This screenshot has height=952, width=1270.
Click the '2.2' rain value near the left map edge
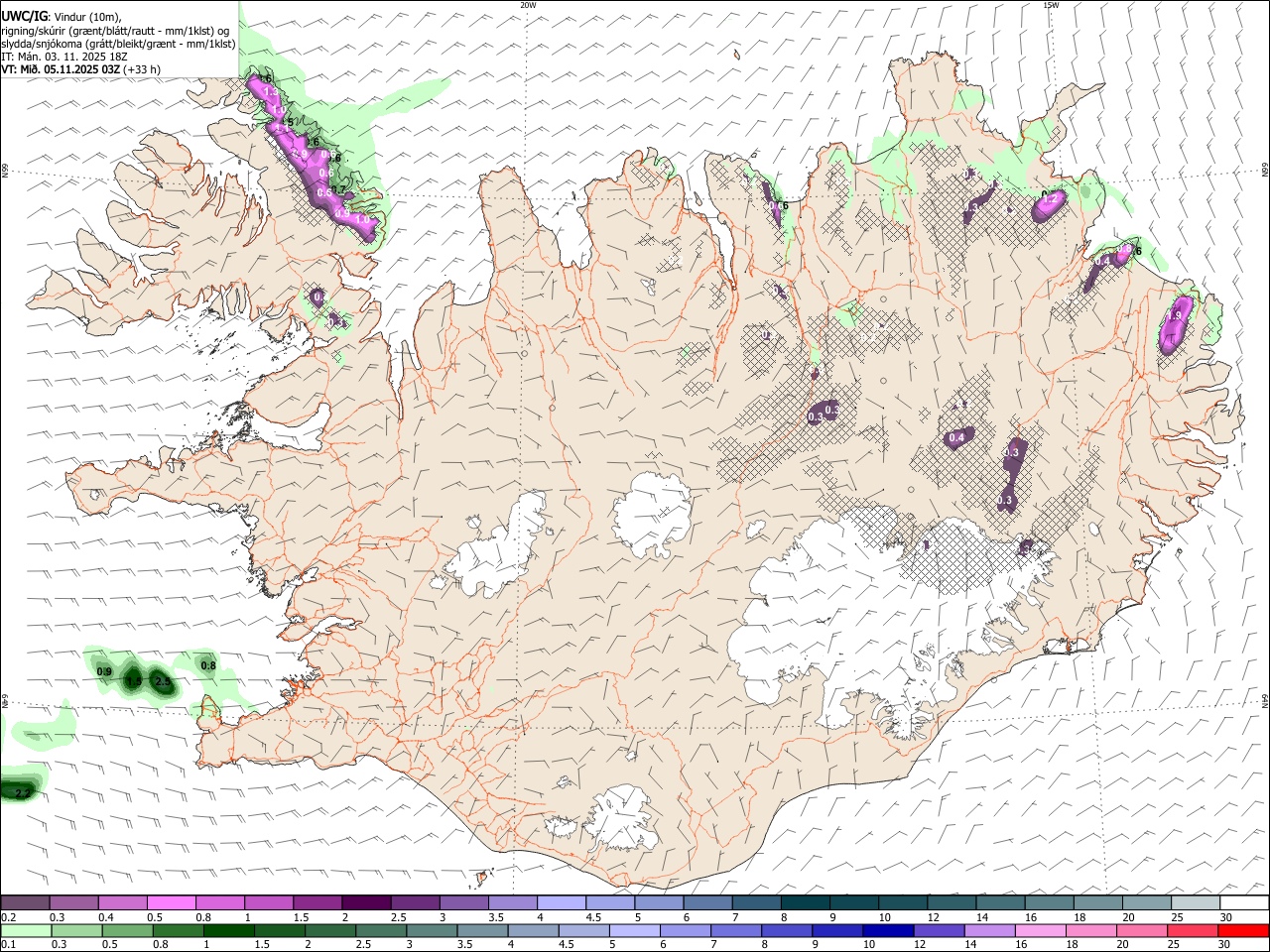[24, 792]
